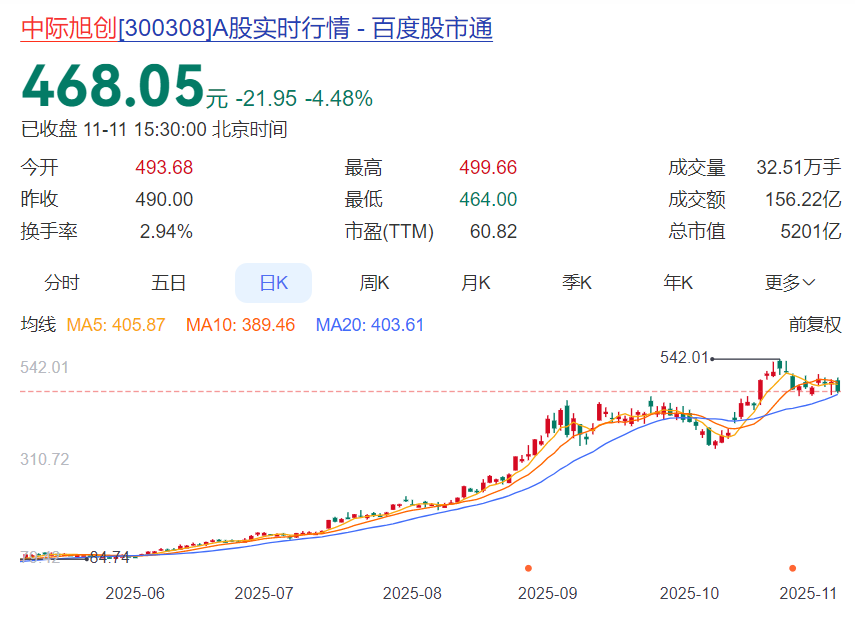Screen dimensions: 855x621
Task: Click the MA5 moving average label
Action: [116, 325]
